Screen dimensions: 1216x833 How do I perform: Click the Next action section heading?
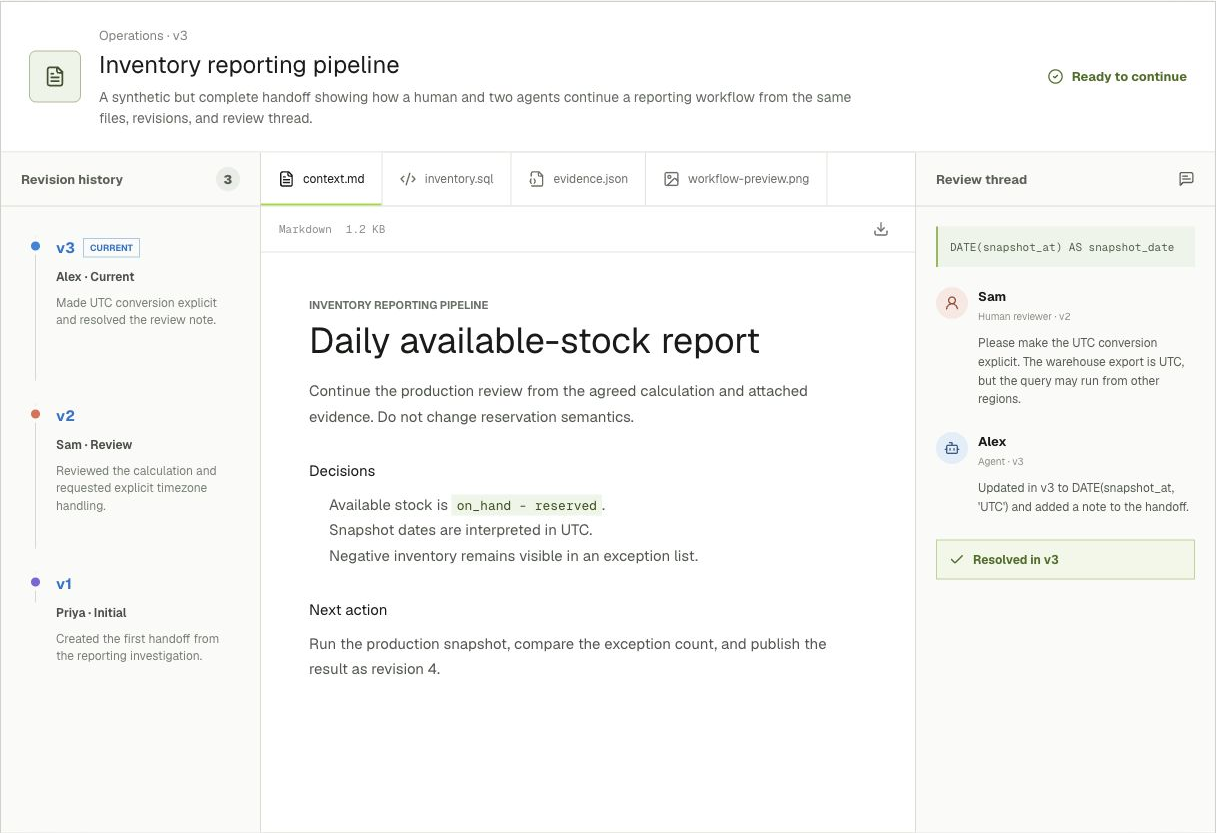coord(348,610)
